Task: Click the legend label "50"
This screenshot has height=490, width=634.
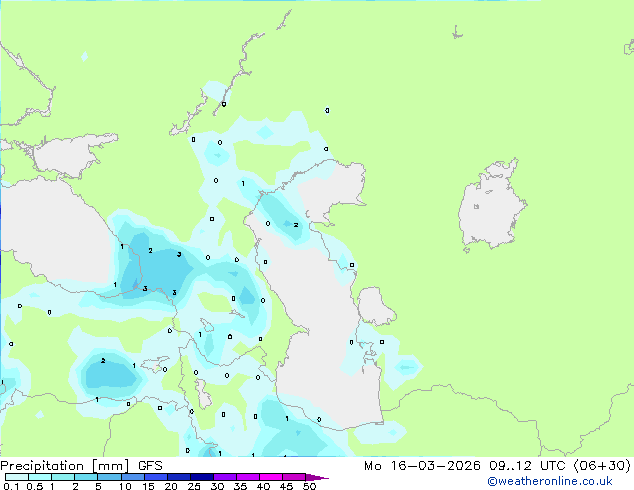Action: (310, 486)
